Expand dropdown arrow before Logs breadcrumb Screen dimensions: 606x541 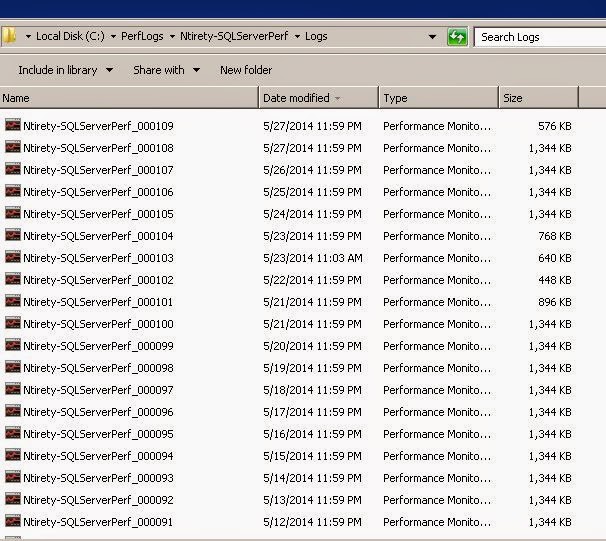pos(297,37)
